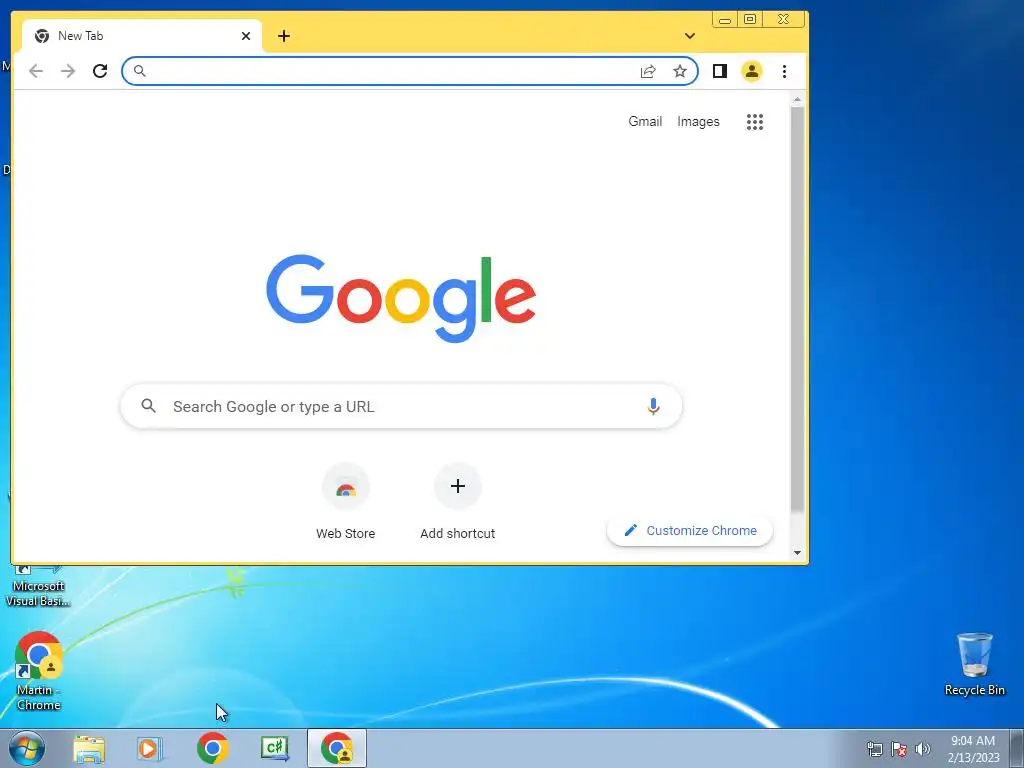Start voice search with the microphone
Viewport: 1024px width, 768px height.
click(653, 406)
